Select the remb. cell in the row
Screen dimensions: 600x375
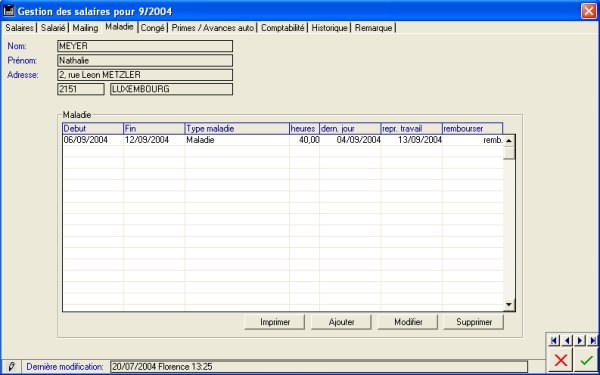point(473,140)
